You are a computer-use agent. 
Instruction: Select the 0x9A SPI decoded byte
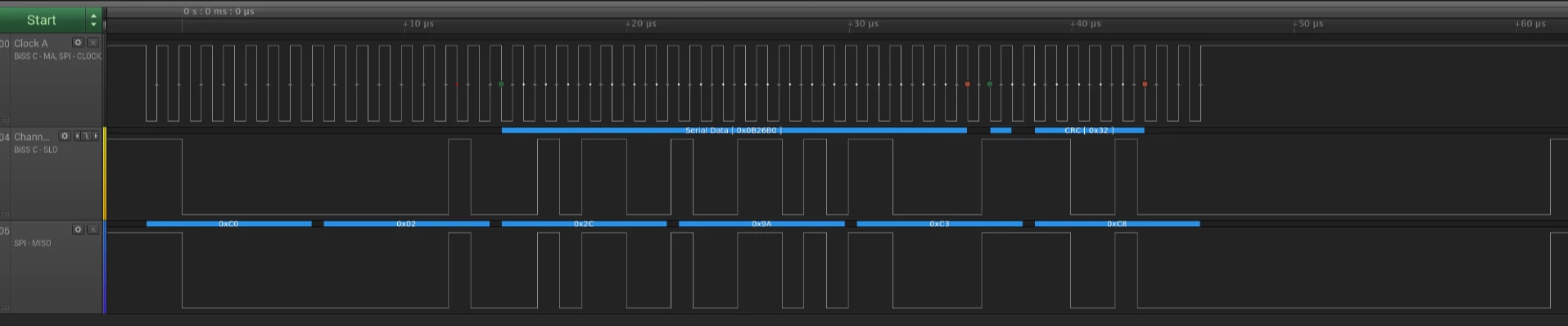tap(761, 224)
